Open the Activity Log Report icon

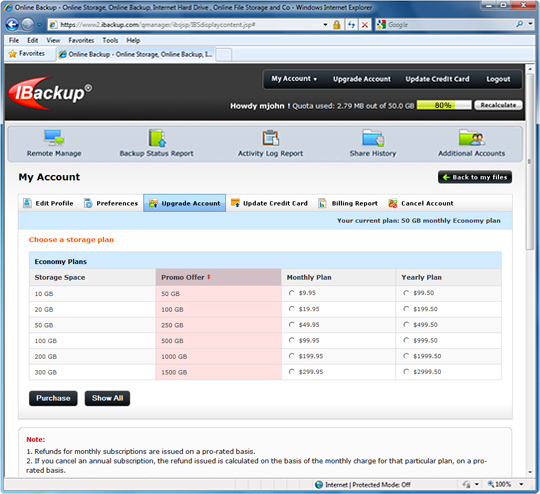pos(271,137)
